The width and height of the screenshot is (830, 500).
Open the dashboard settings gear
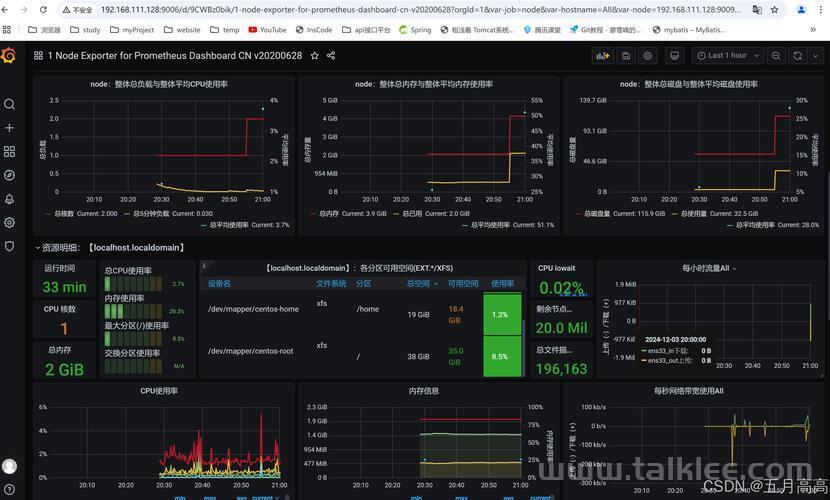click(647, 56)
